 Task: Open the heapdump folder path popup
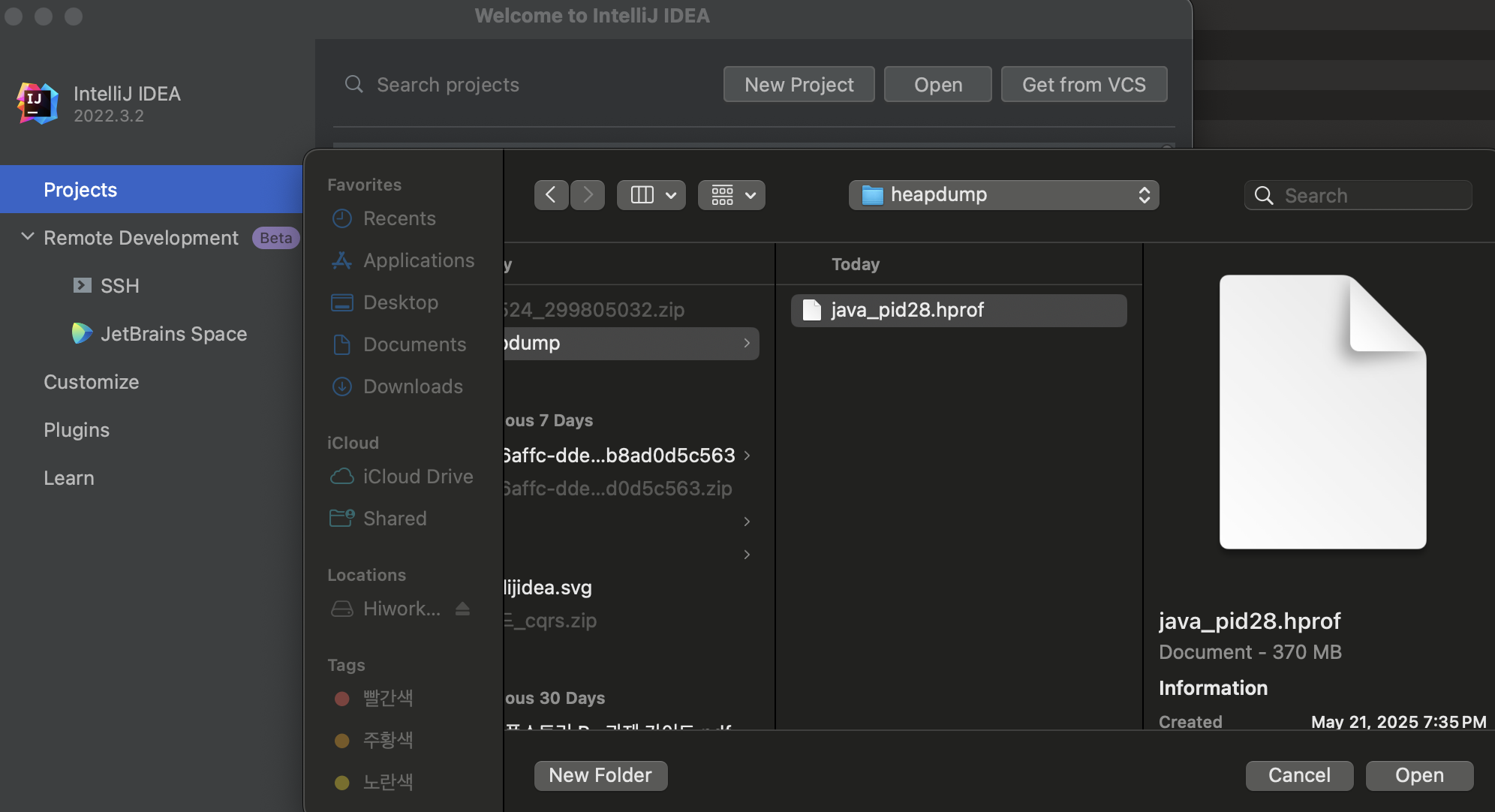(x=1003, y=195)
